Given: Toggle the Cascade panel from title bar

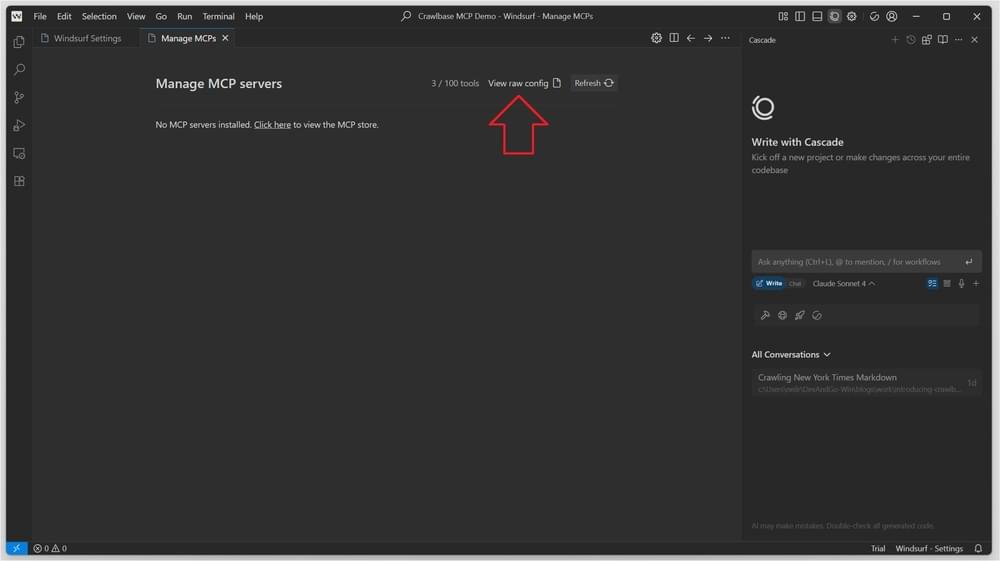Looking at the screenshot, I should 834,16.
